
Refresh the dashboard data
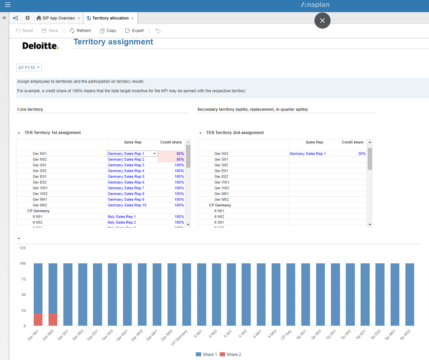(x=80, y=31)
